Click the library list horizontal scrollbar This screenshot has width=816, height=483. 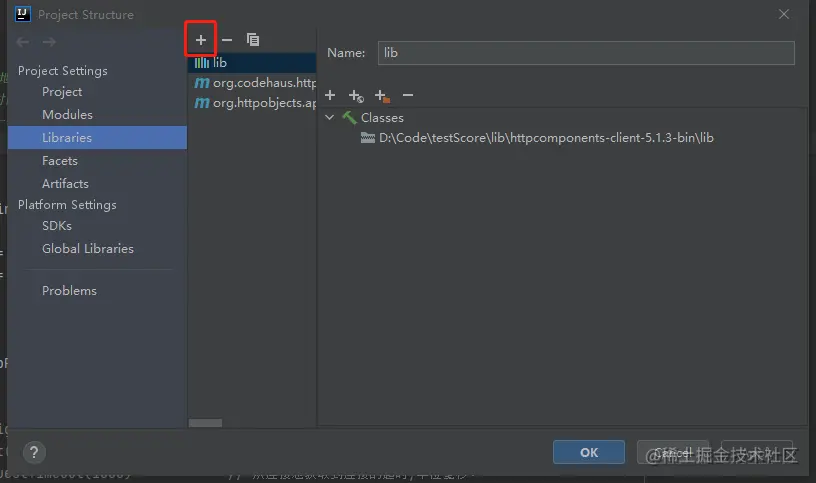[205, 423]
